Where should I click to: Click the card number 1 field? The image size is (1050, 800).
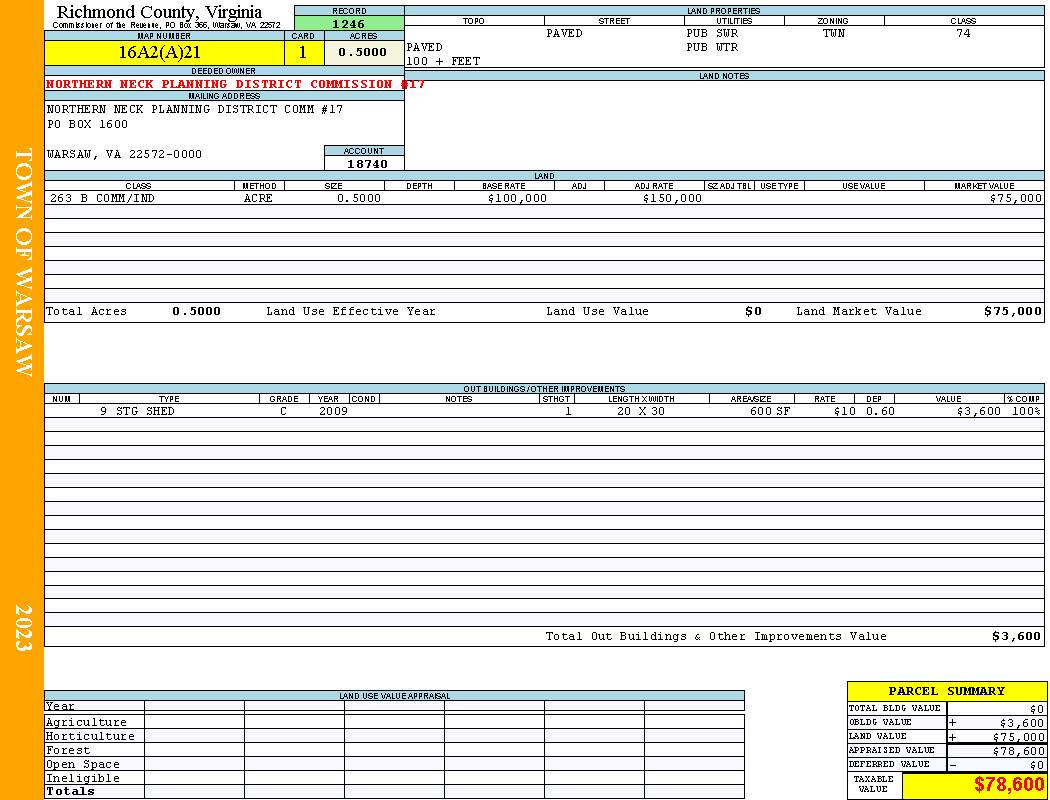tap(303, 53)
